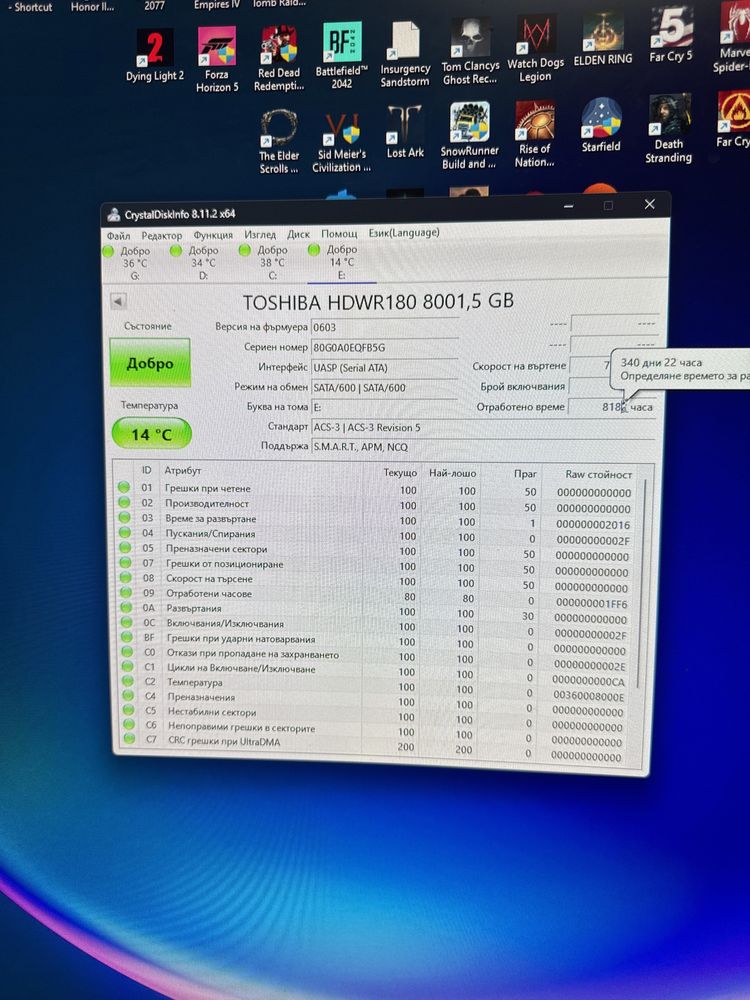750x1000 pixels.
Task: Go to previous disk arrow button
Action: 119,301
